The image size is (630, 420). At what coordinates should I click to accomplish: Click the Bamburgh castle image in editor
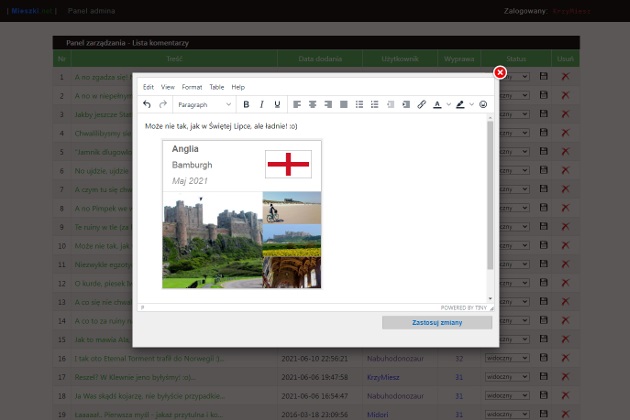(x=212, y=238)
